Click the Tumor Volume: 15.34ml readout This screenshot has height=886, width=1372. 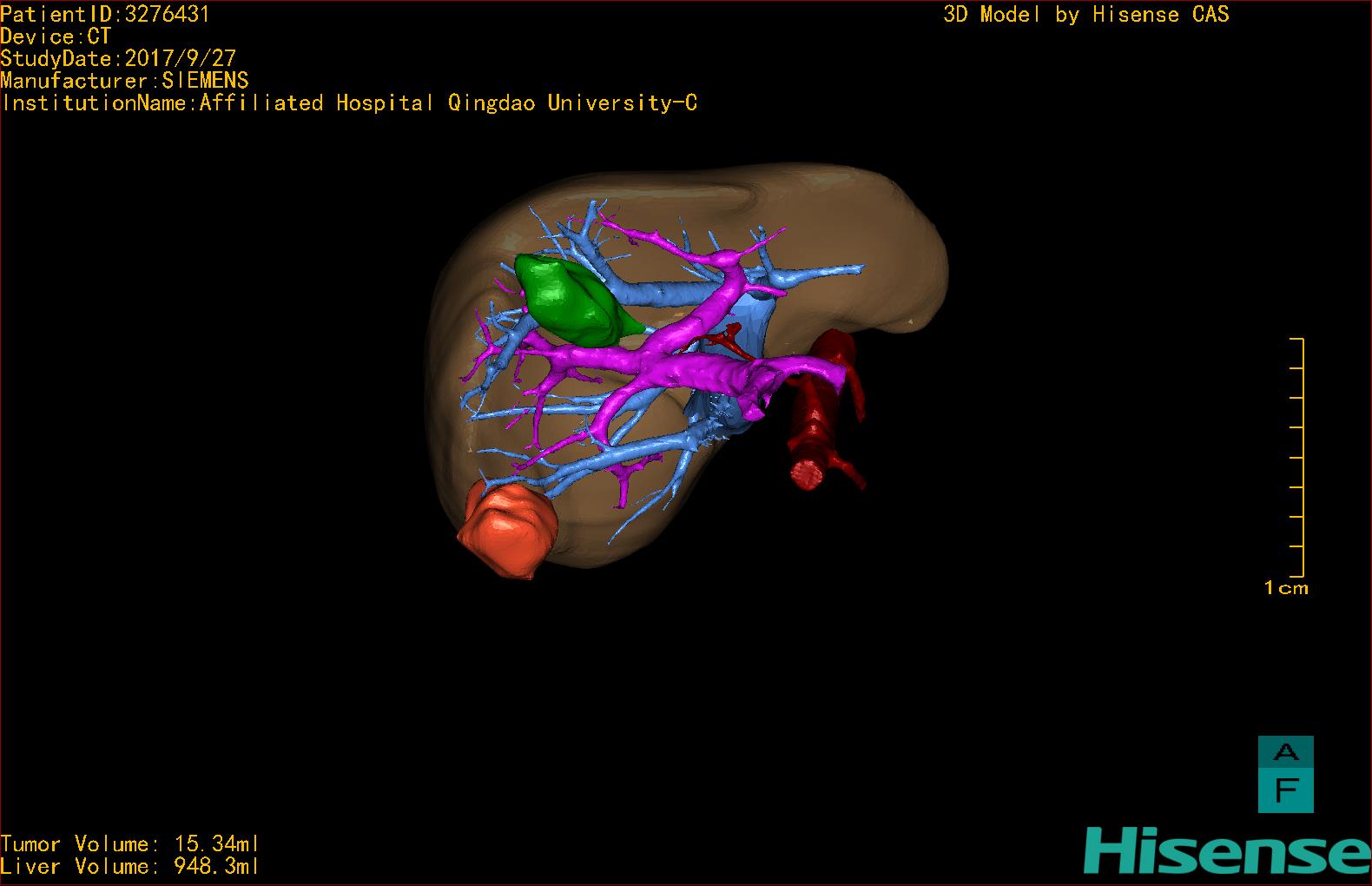click(130, 844)
